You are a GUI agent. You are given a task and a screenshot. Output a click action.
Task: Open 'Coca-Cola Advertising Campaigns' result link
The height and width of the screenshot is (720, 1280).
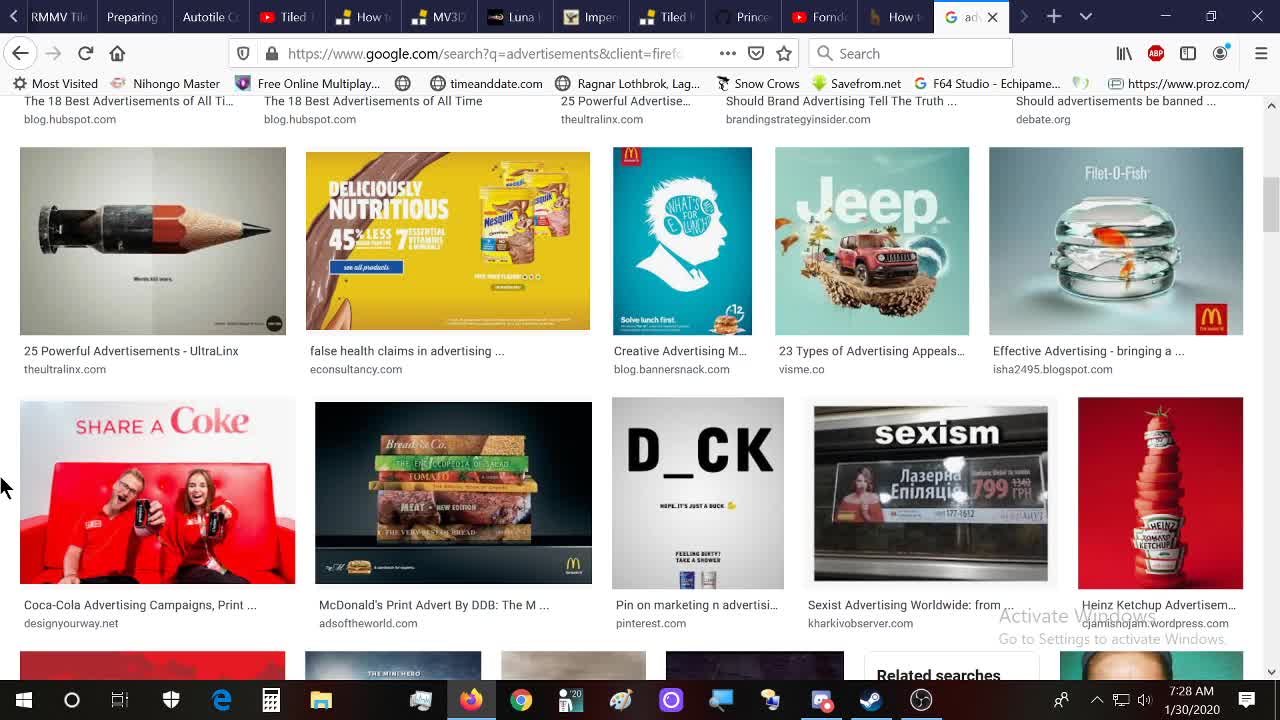tap(140, 605)
